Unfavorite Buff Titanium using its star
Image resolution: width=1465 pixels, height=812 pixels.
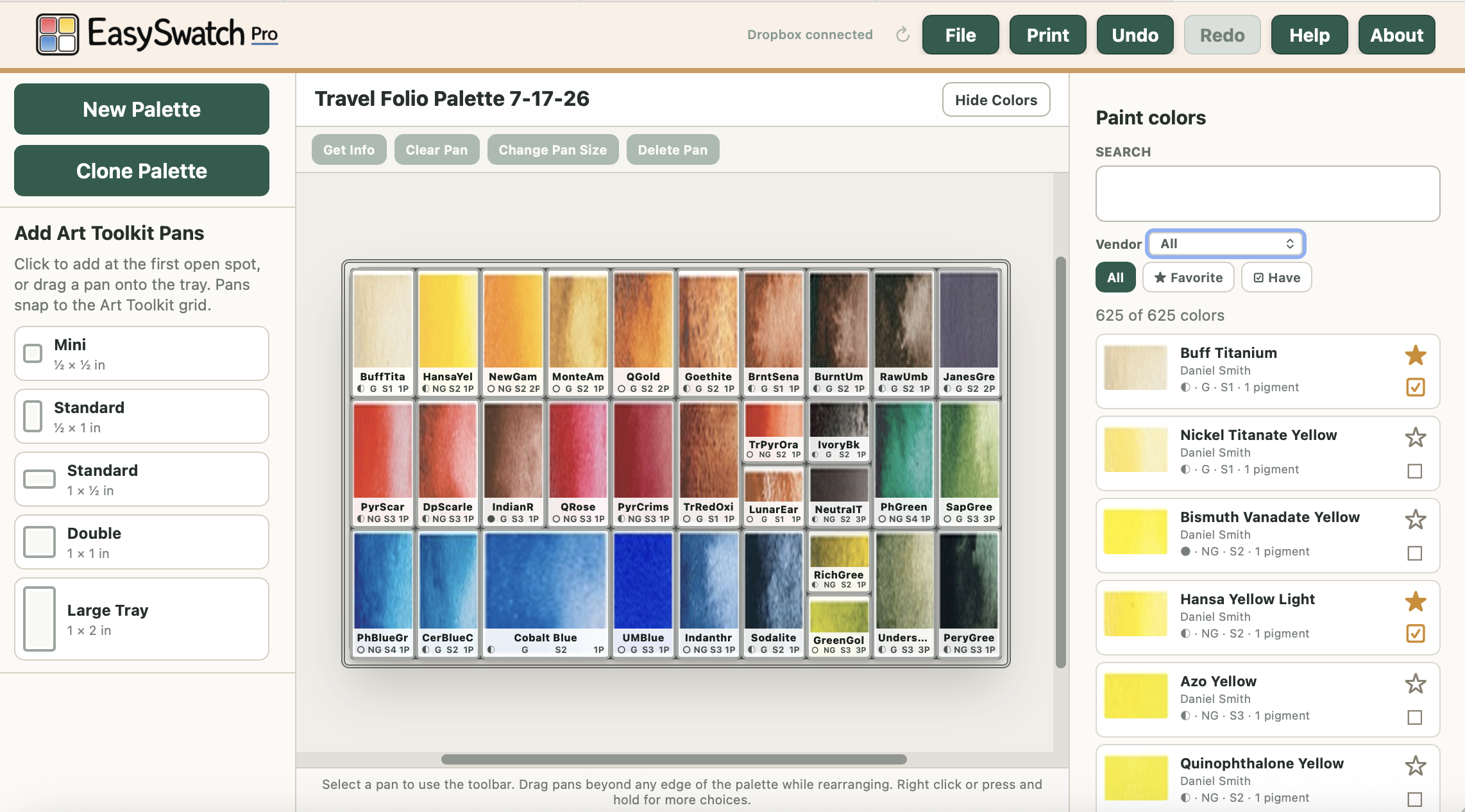tap(1416, 355)
